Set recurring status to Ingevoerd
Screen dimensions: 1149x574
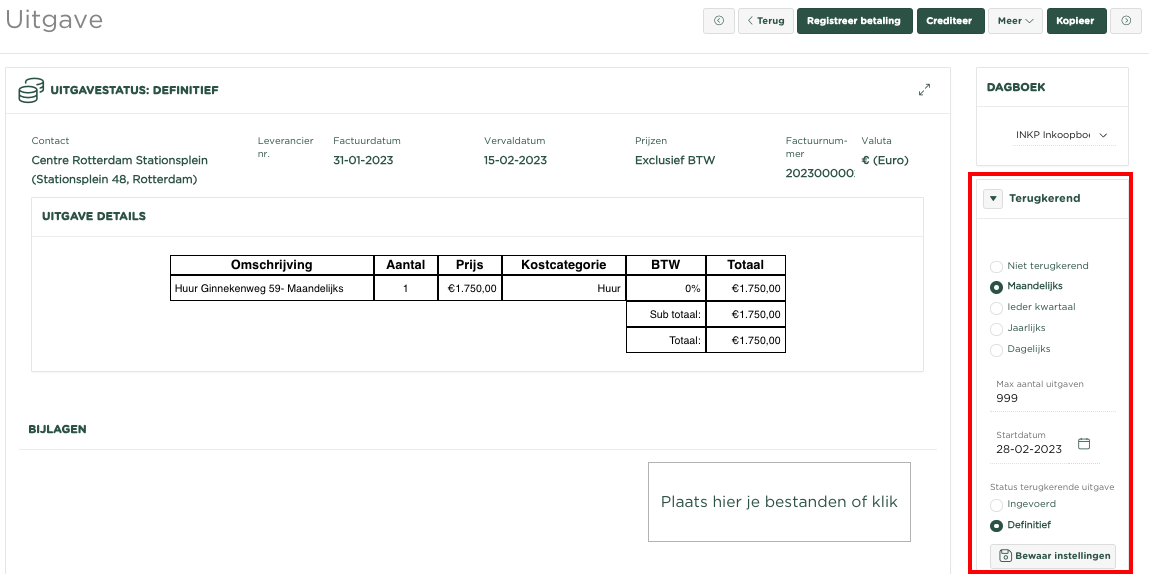(996, 504)
